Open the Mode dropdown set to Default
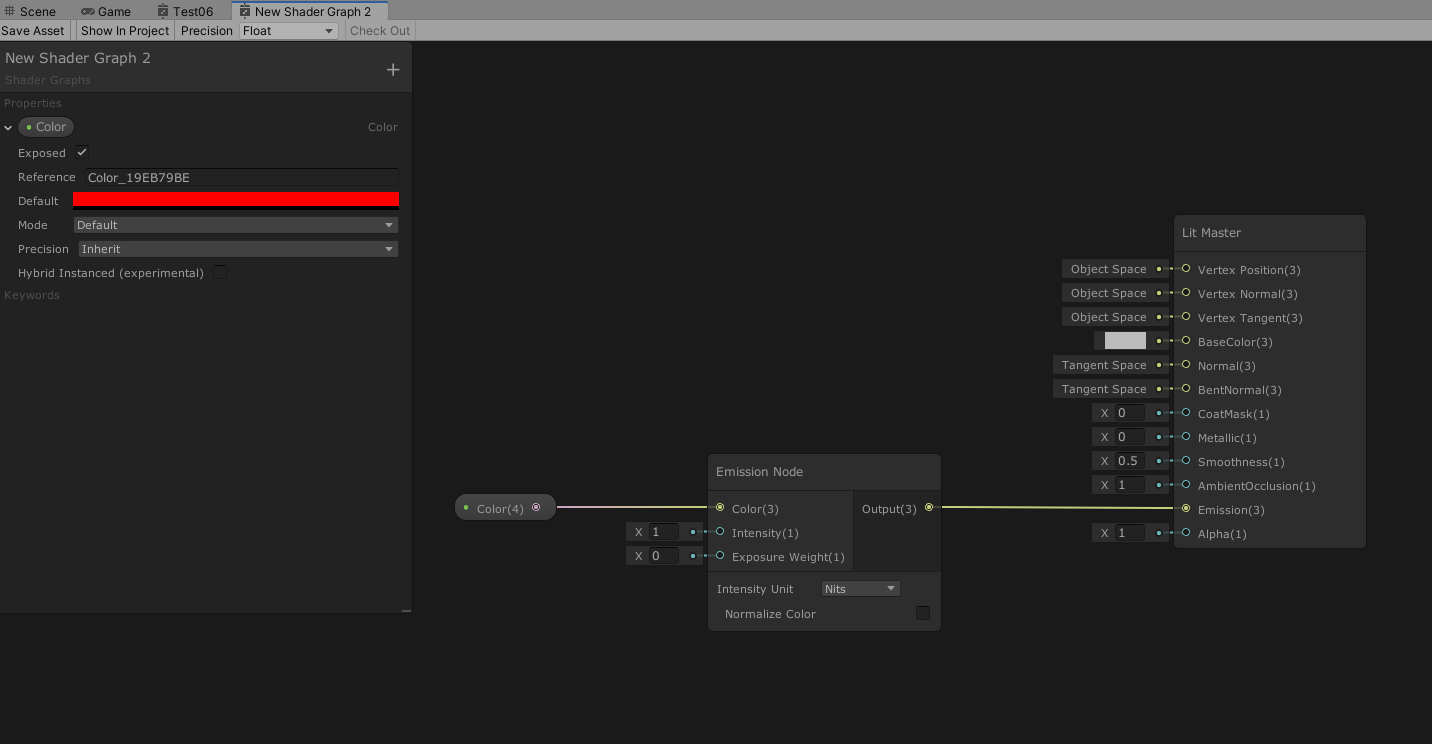Image resolution: width=1432 pixels, height=744 pixels. (235, 224)
